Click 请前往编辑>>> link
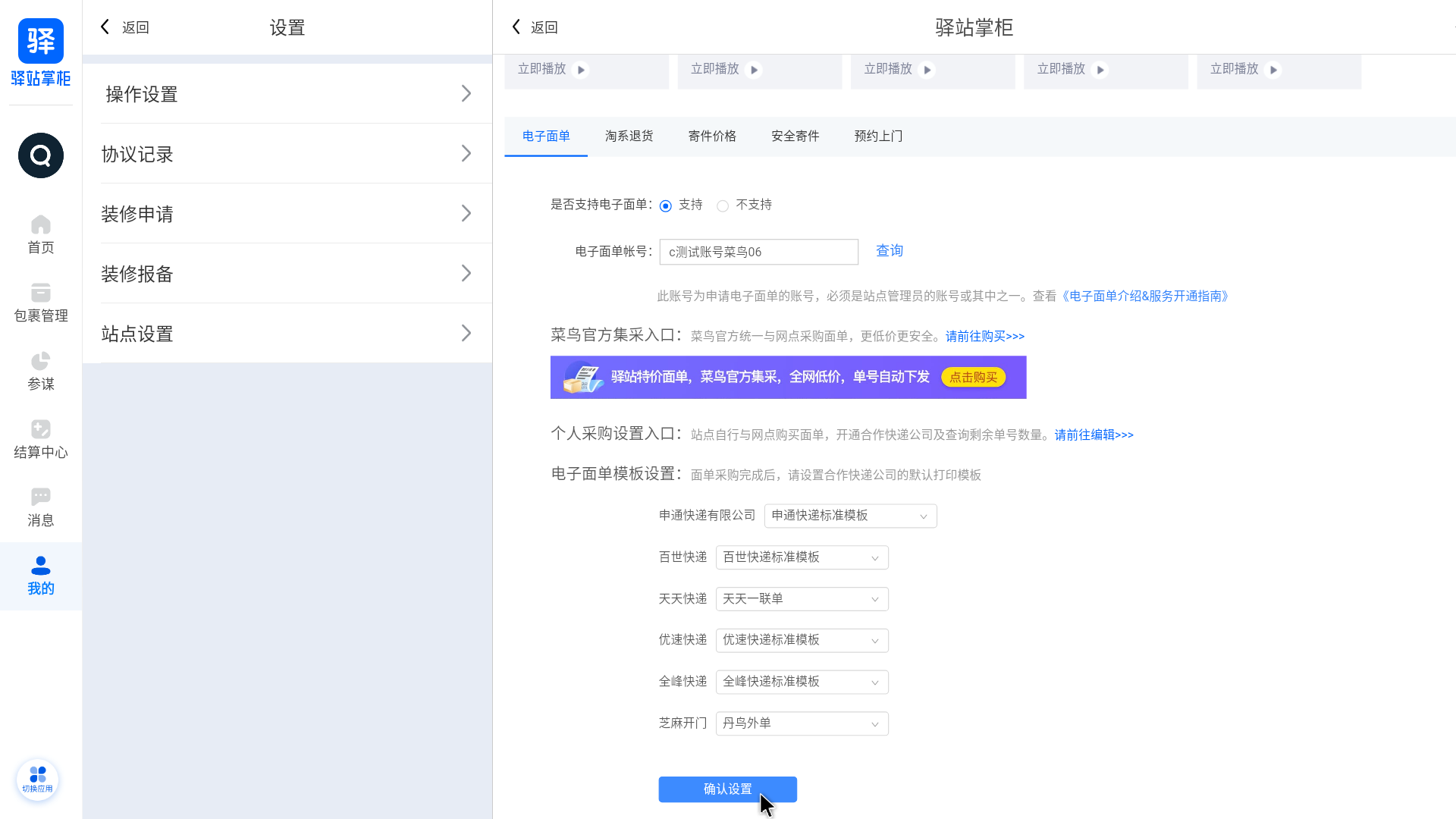Screen dimensions: 1456x819 pos(1094,435)
